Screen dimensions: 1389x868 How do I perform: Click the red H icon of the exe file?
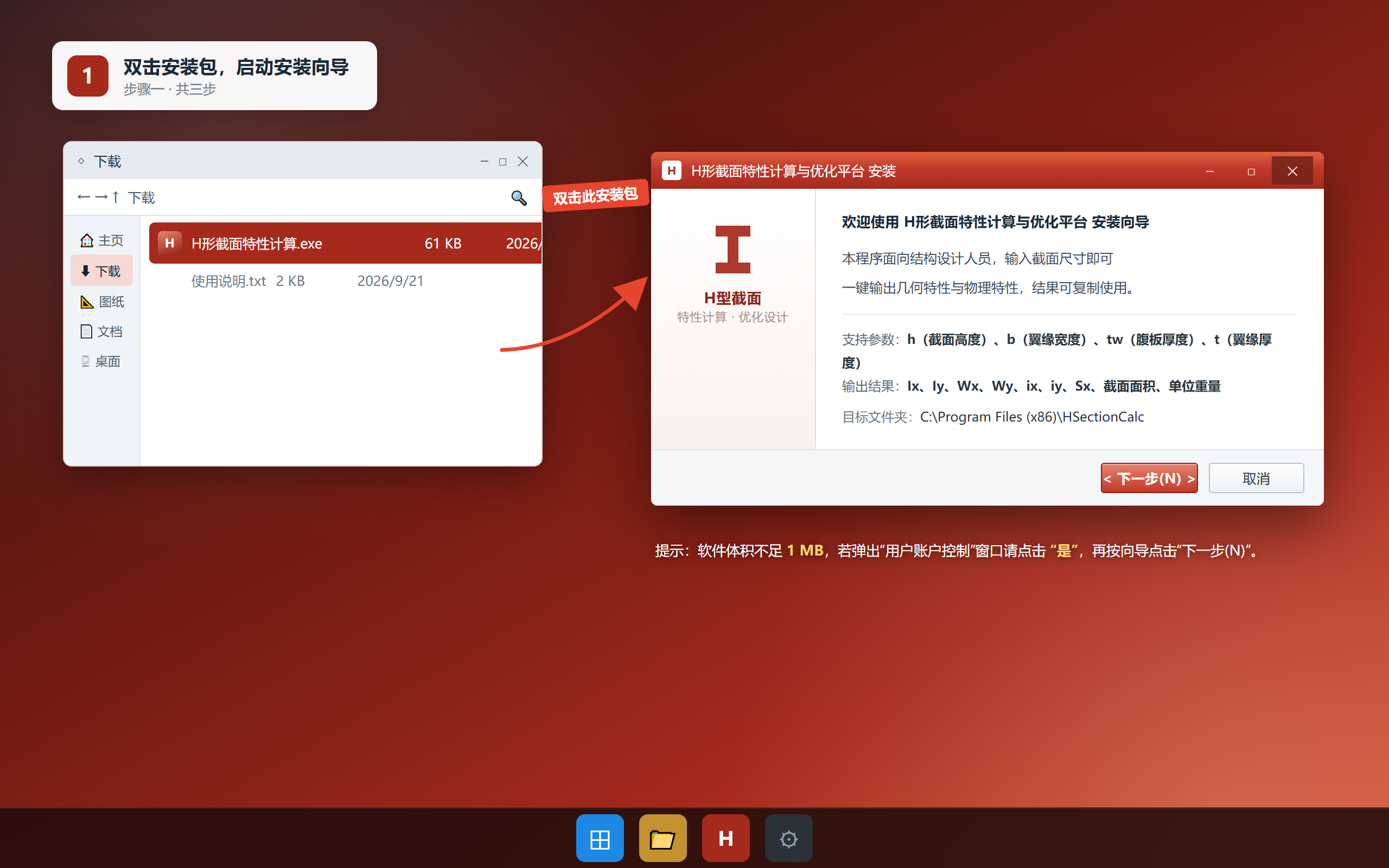pos(169,243)
